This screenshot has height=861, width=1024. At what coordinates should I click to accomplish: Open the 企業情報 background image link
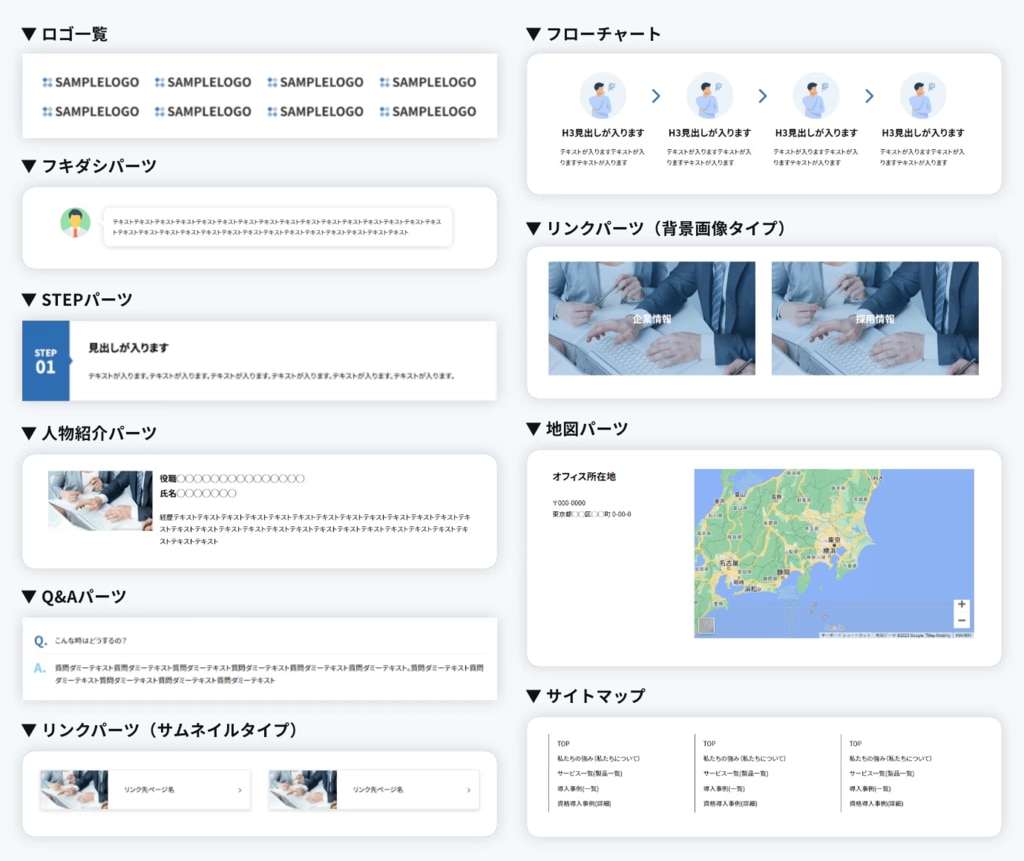(x=652, y=318)
